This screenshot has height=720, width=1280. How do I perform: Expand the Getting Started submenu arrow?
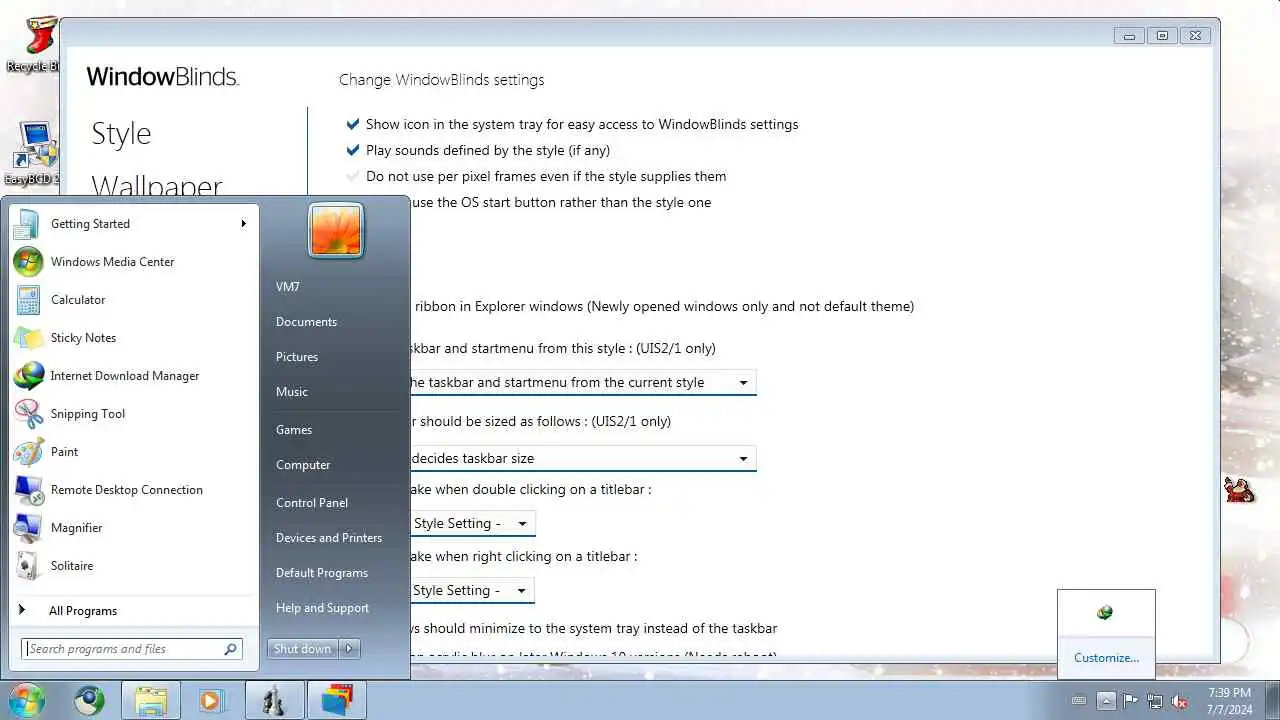pos(243,224)
